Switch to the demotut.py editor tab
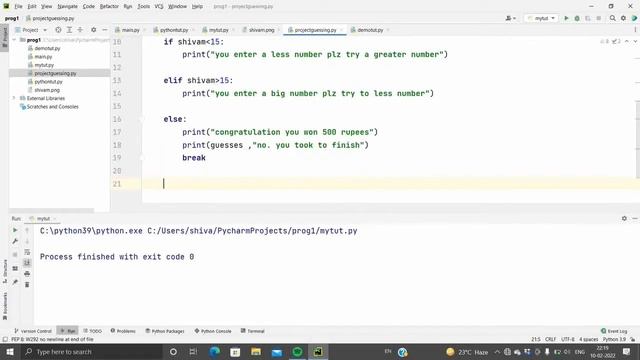 click(370, 30)
